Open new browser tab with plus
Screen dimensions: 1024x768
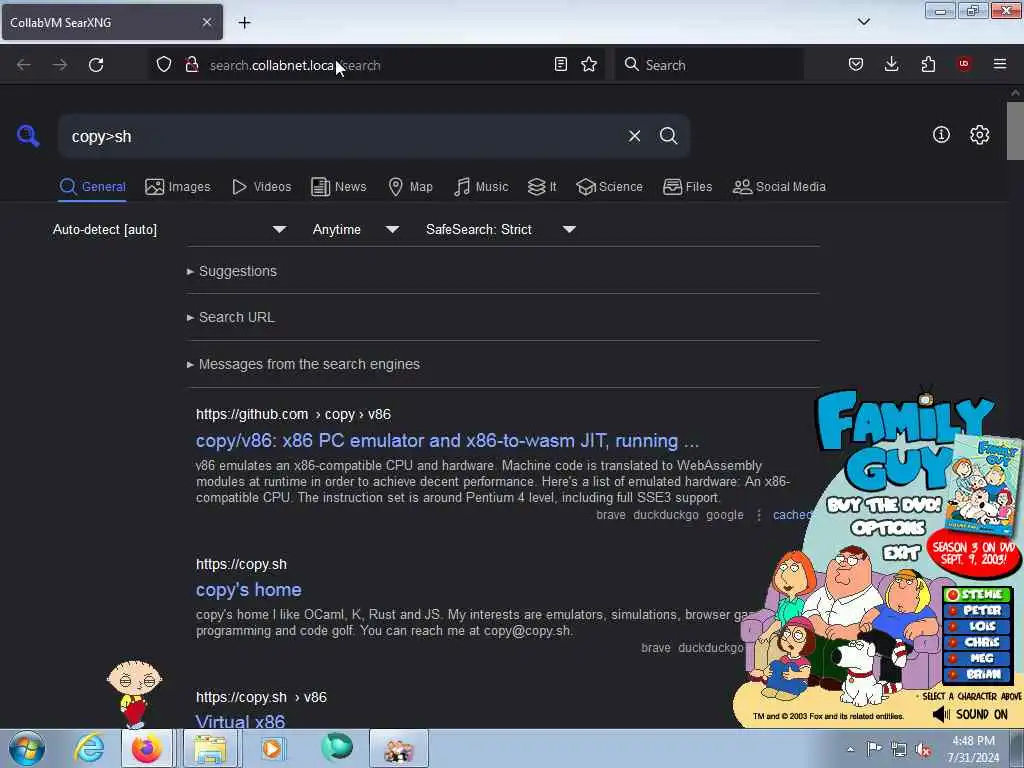[x=244, y=22]
